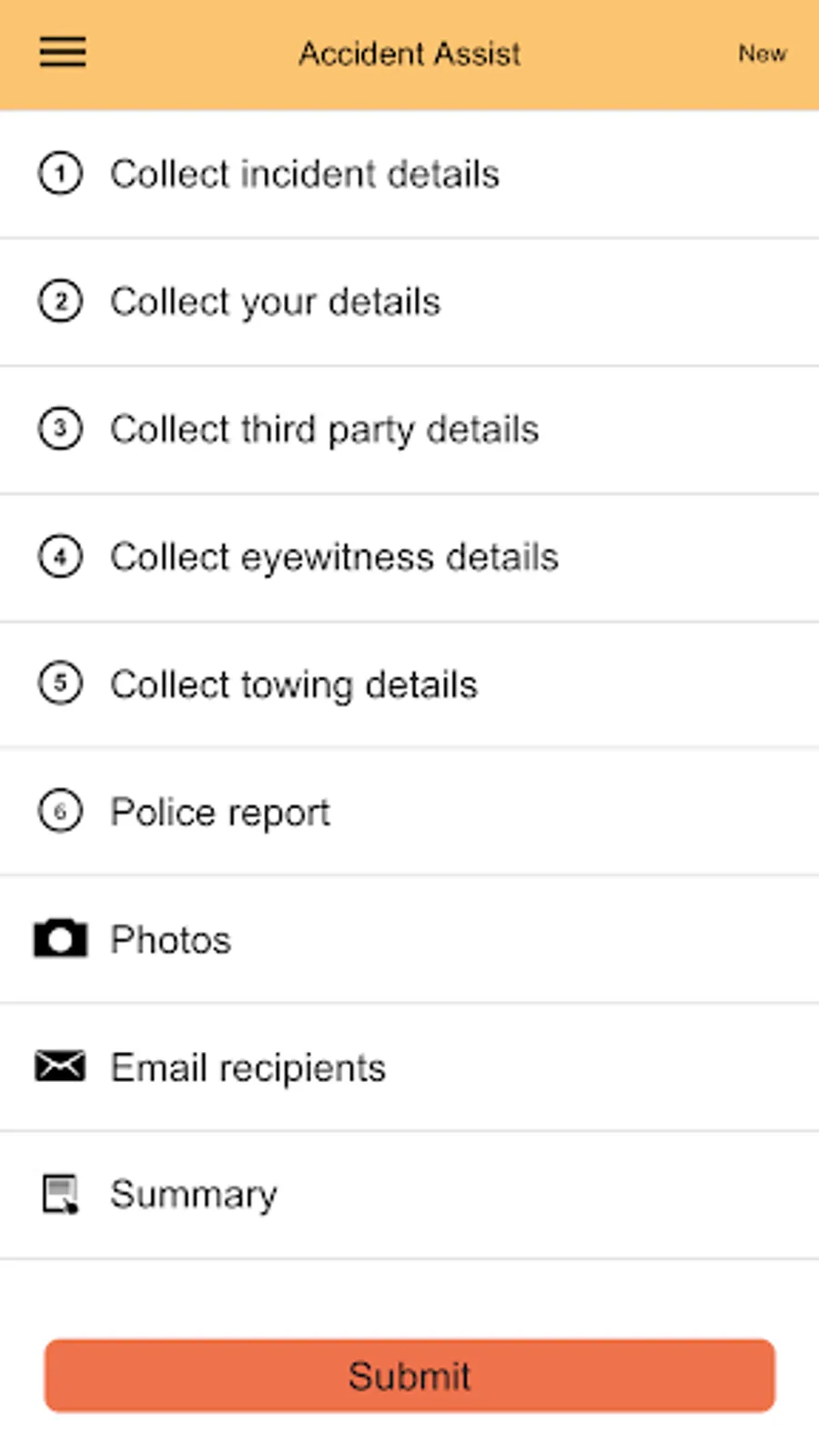Open Collect incident details
The height and width of the screenshot is (1456, 819).
[x=305, y=174]
